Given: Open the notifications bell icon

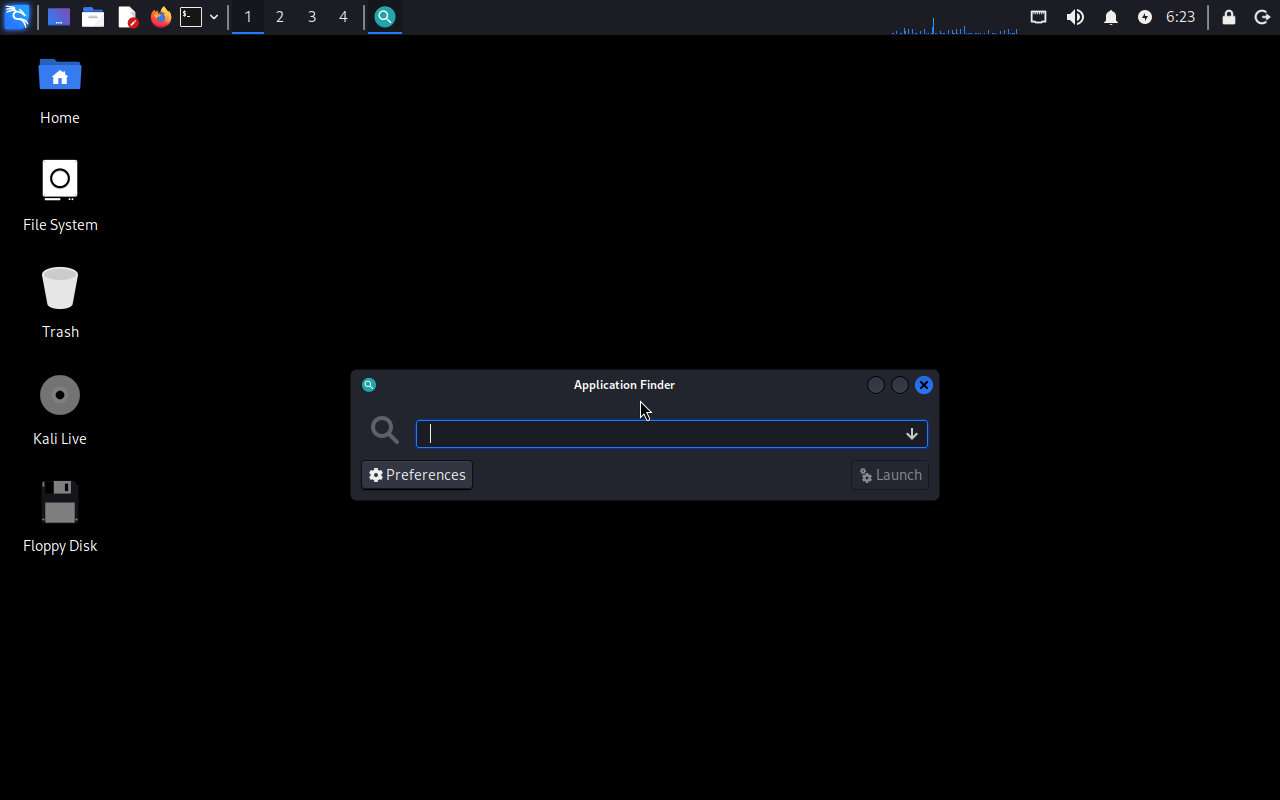Looking at the screenshot, I should coord(1111,17).
